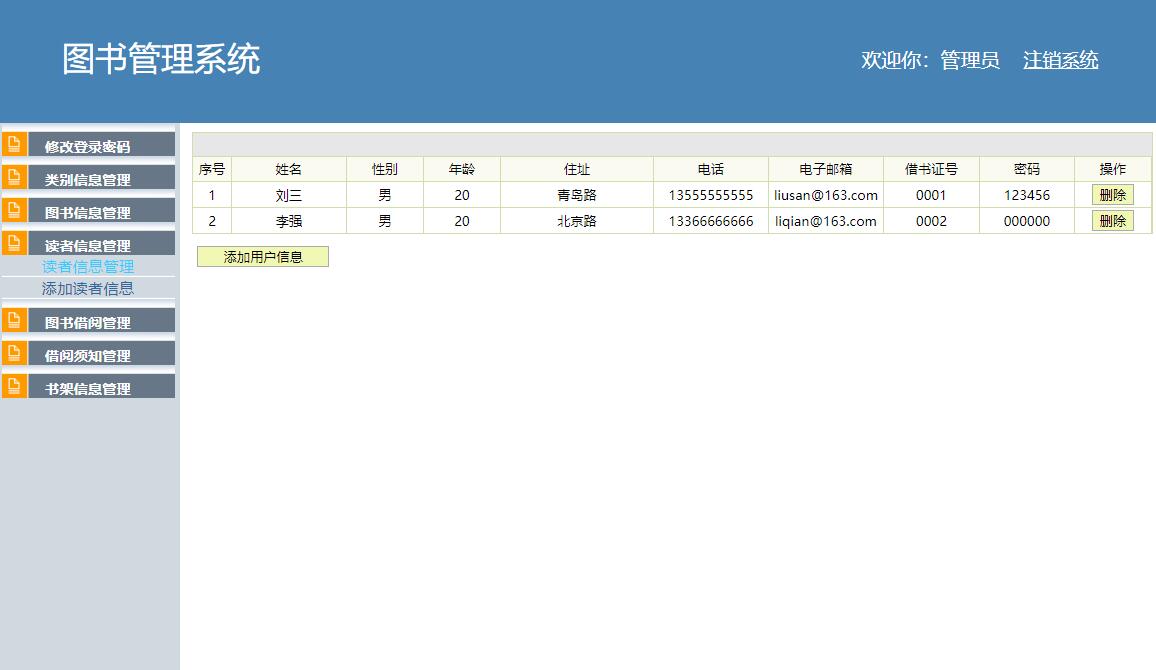Screen dimensions: 1156x670
Task: Delete the reader record for 李强
Action: coord(1112,221)
